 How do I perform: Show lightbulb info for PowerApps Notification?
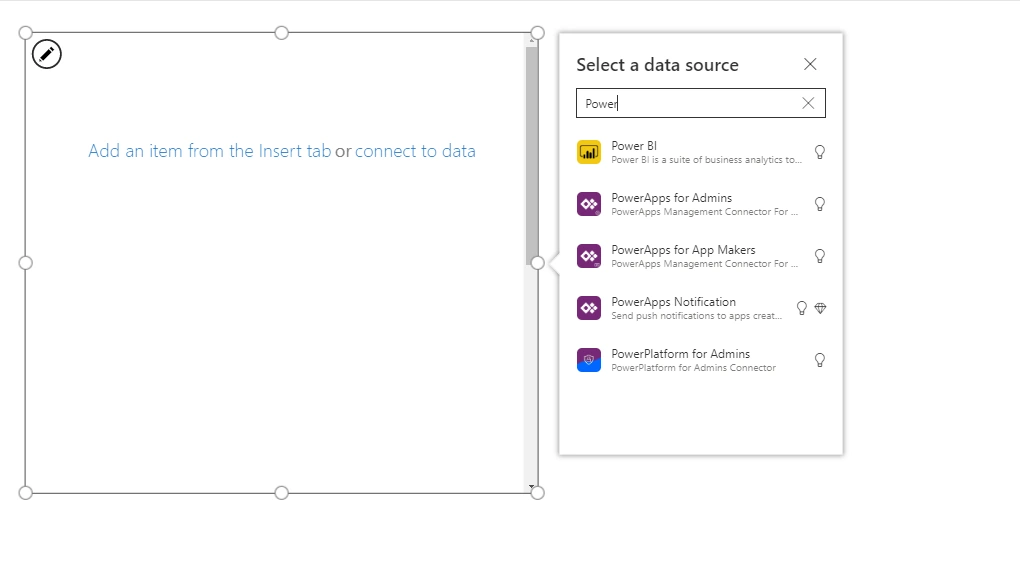[801, 308]
